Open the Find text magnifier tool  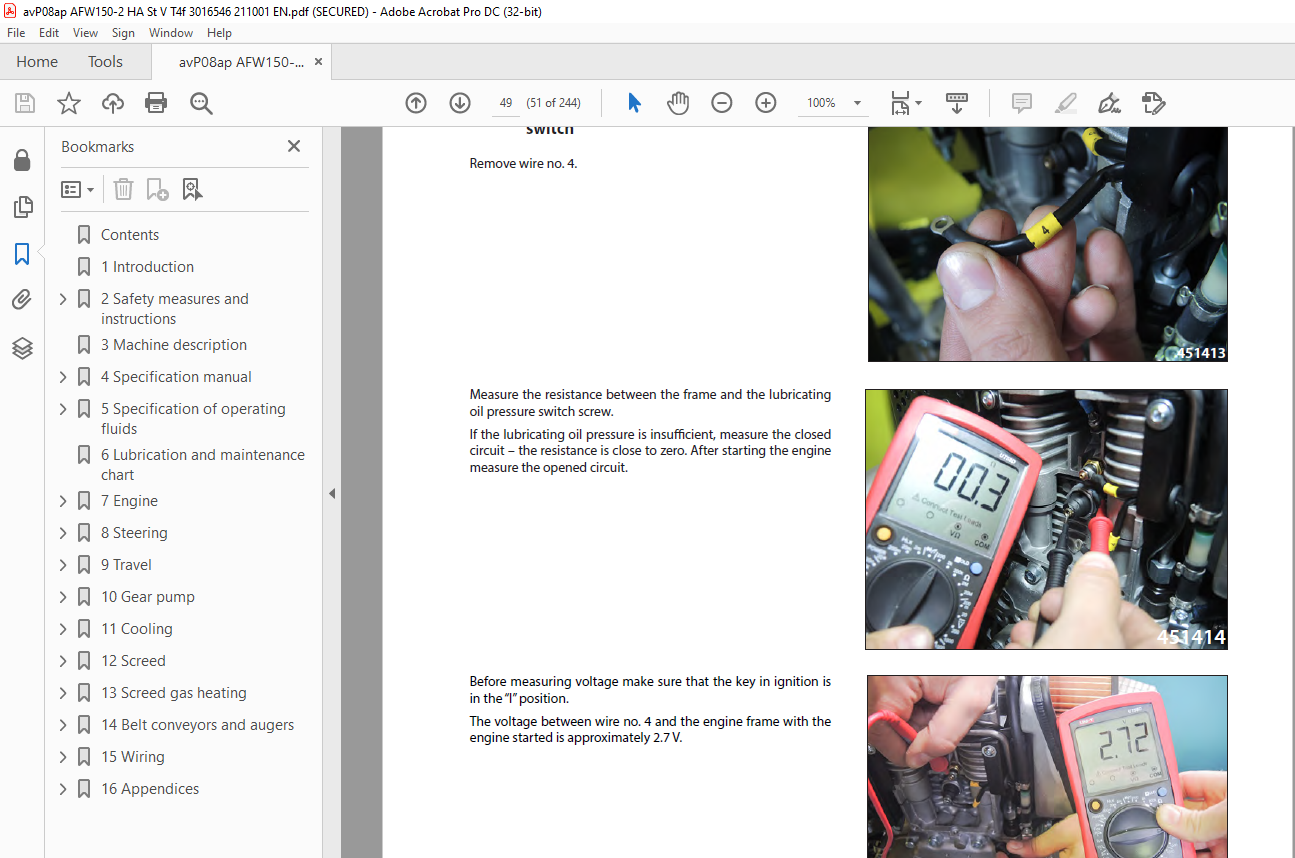click(202, 103)
